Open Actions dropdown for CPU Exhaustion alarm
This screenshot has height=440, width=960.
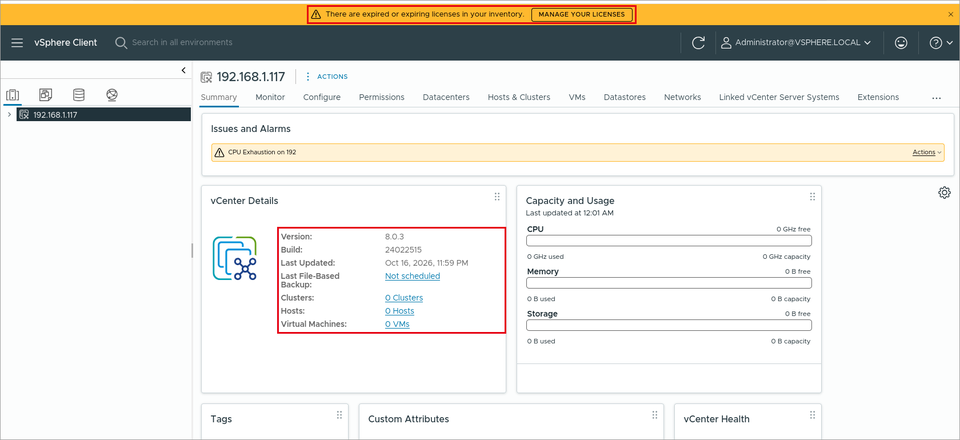tap(927, 152)
